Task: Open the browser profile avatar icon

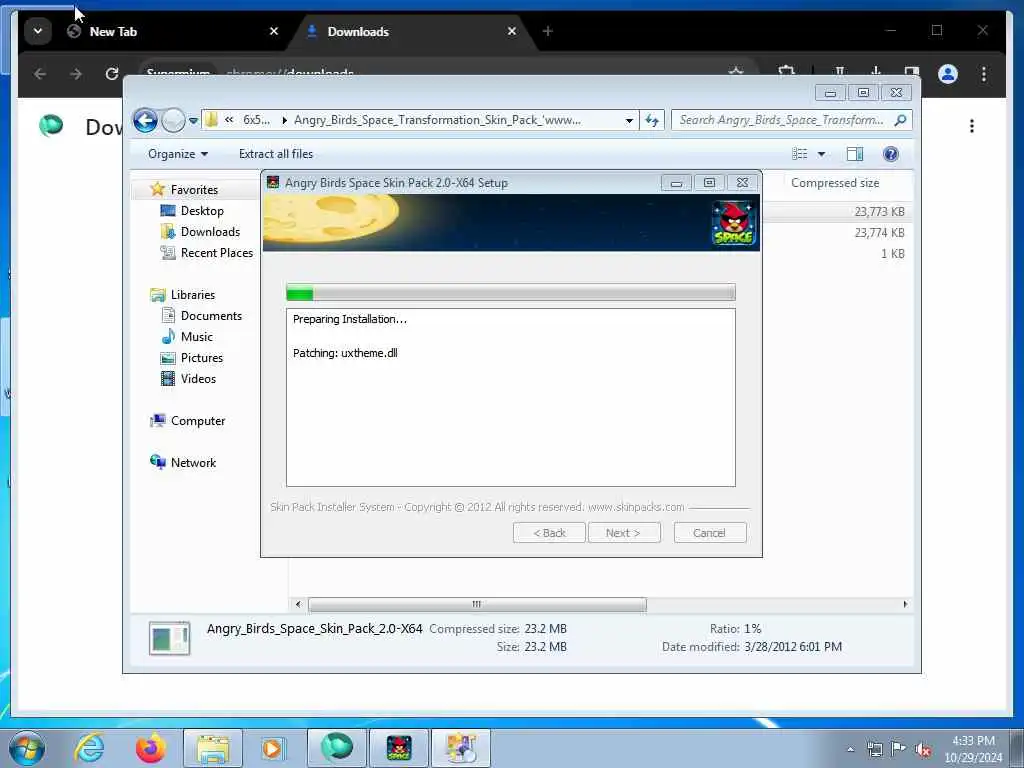Action: coord(948,74)
